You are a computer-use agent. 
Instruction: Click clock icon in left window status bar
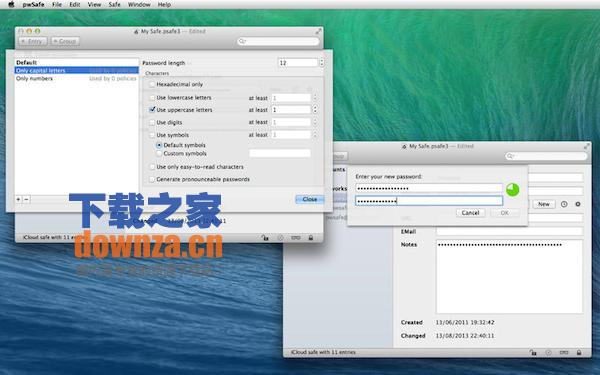point(280,238)
